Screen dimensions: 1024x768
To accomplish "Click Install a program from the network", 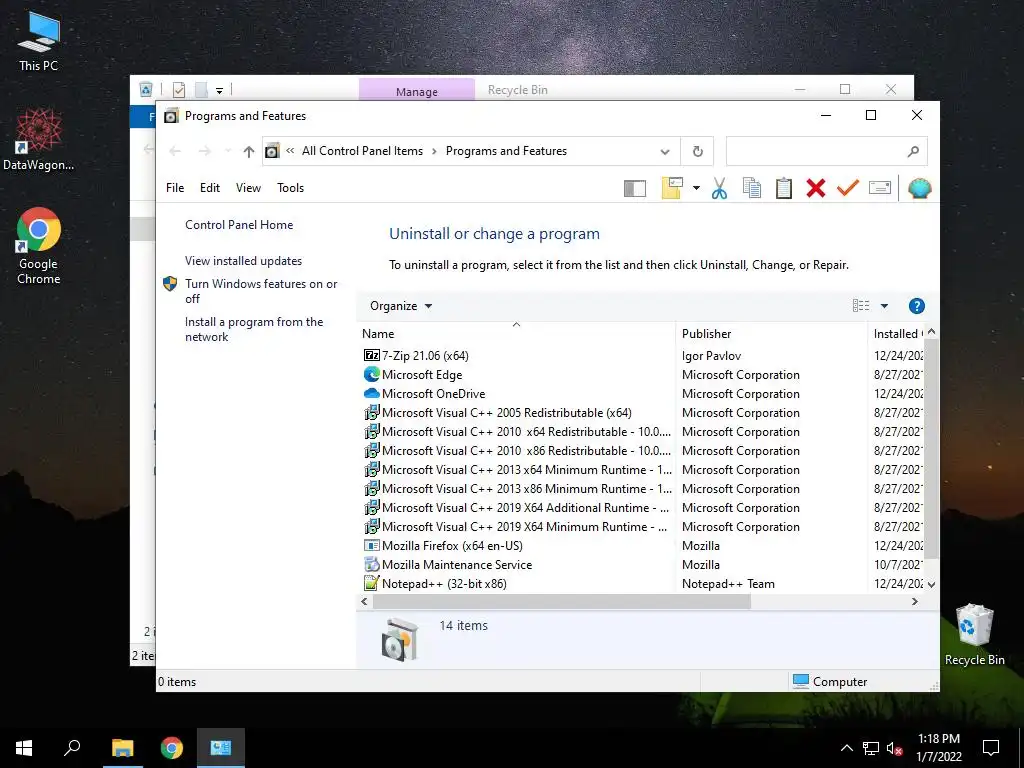I will [x=254, y=329].
